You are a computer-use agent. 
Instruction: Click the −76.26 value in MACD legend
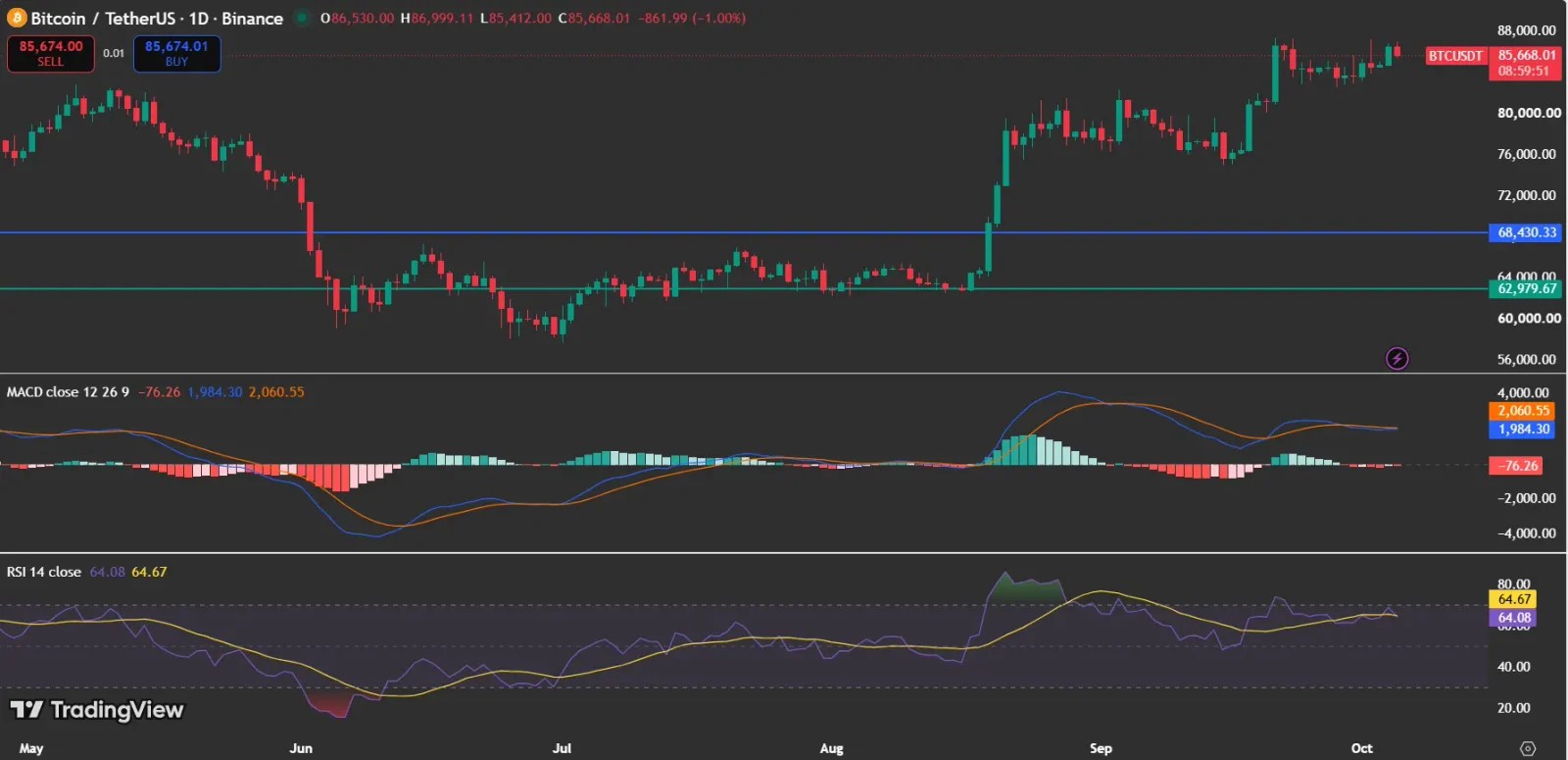point(159,392)
